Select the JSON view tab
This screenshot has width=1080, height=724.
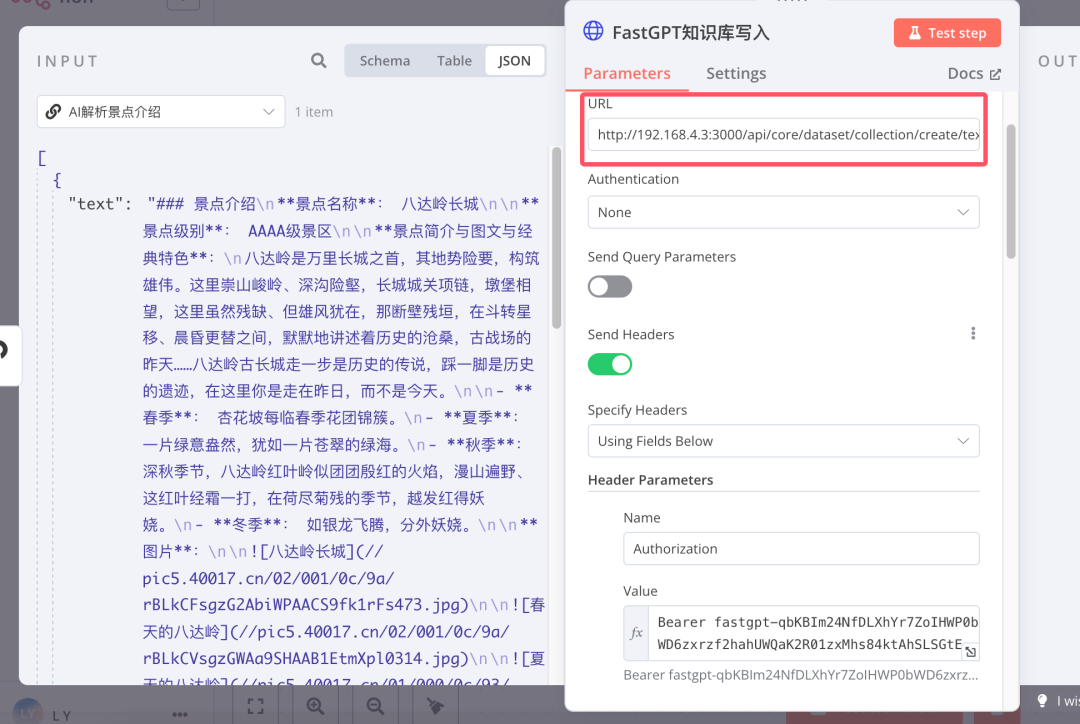pyautogui.click(x=515, y=61)
